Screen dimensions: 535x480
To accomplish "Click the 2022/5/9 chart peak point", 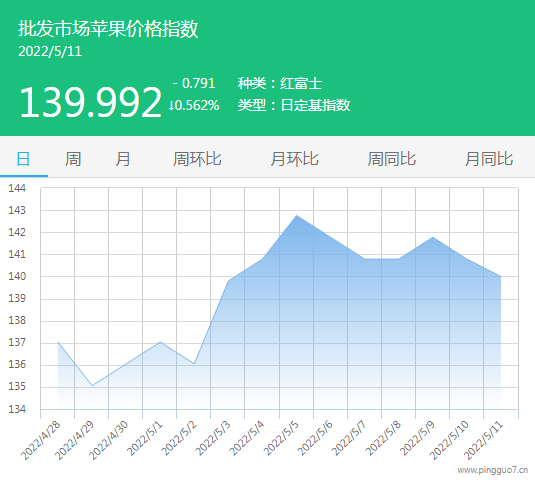I will pos(433,237).
